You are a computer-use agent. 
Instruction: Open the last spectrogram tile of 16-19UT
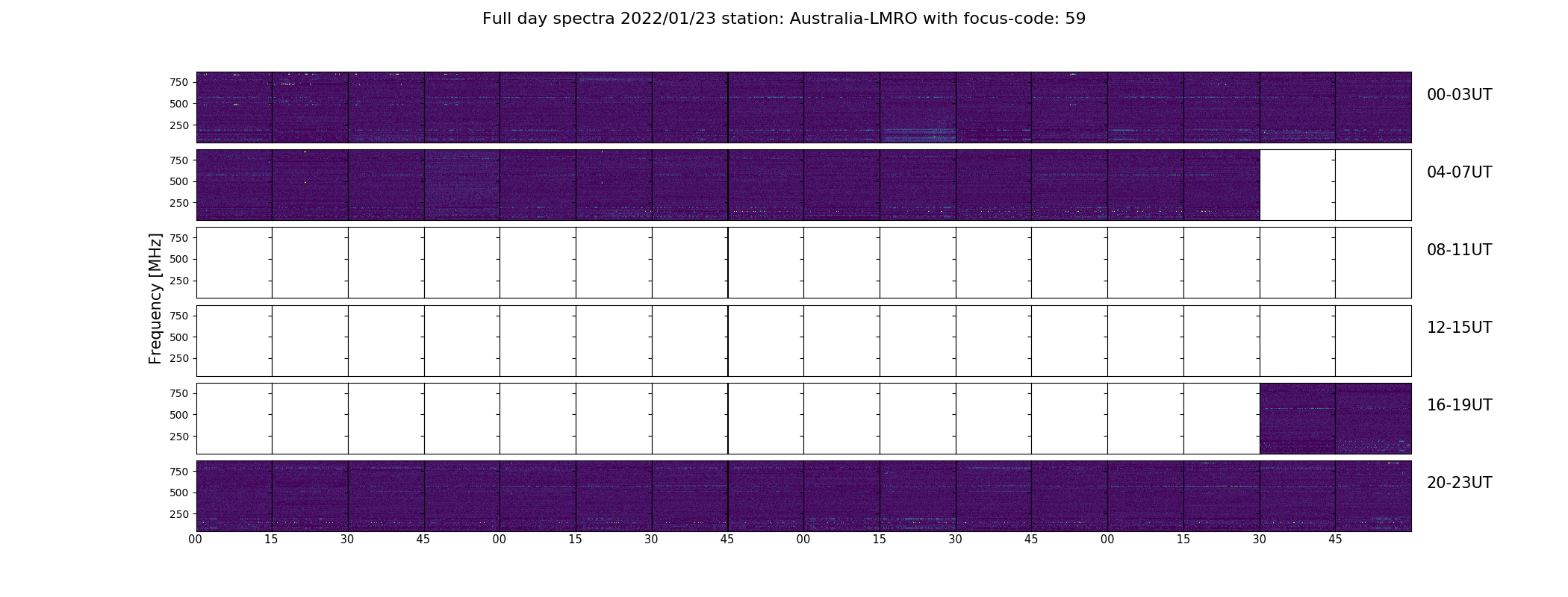coord(1374,418)
